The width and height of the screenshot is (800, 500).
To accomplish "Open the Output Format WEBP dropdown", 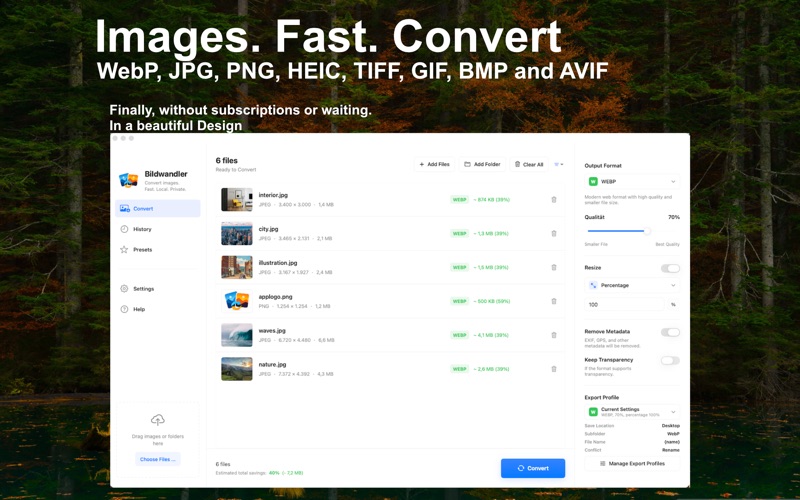I will click(x=632, y=182).
